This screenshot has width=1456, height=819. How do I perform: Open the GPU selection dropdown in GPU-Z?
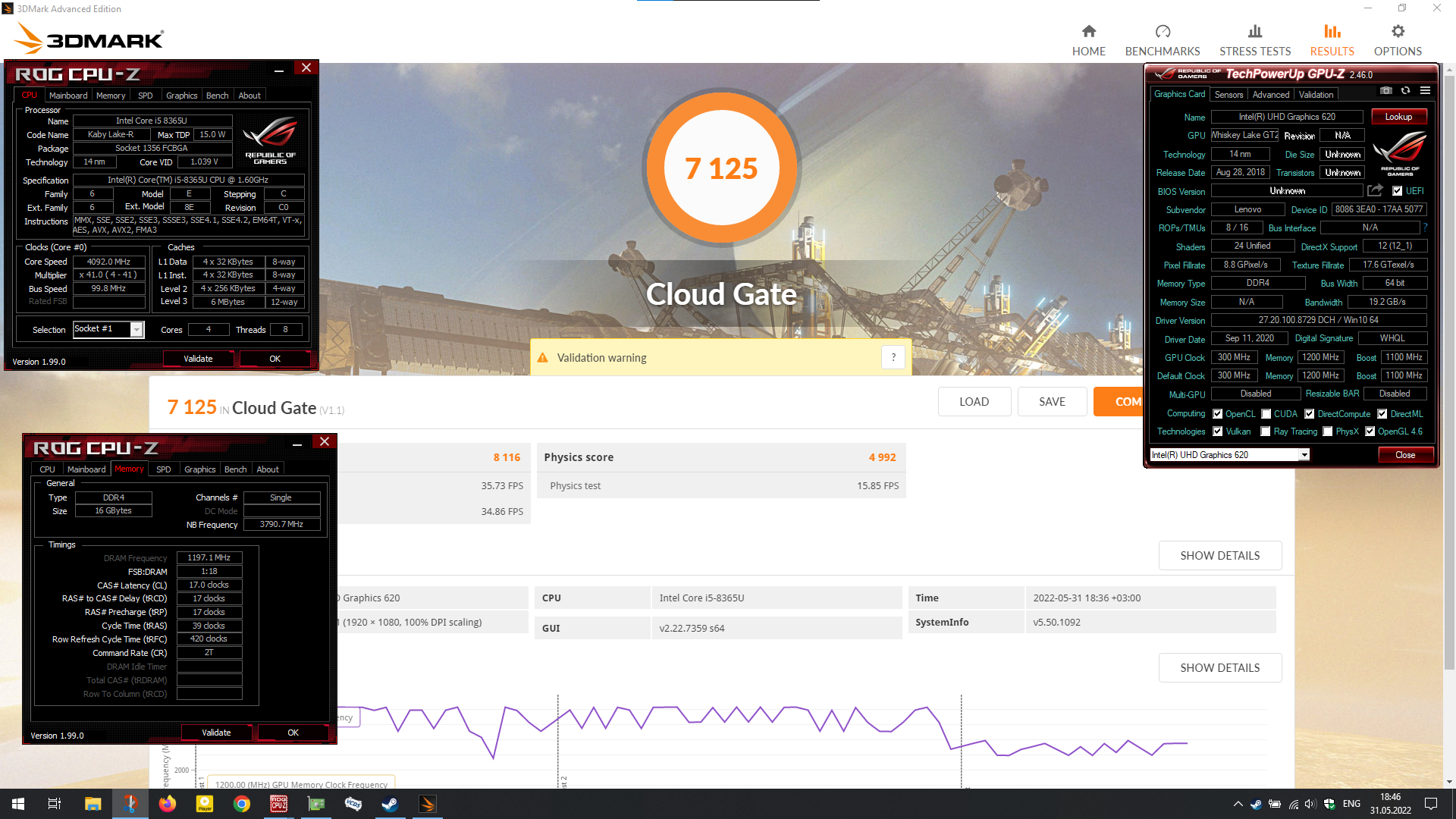pyautogui.click(x=1230, y=455)
